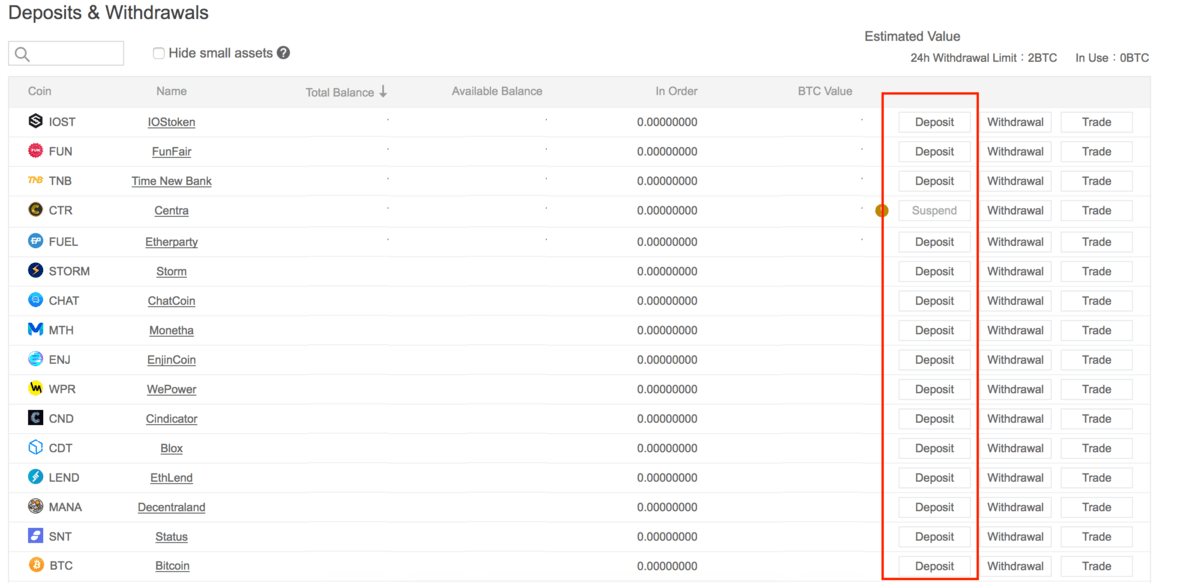The width and height of the screenshot is (1200, 583).
Task: Click the MTH In Order value
Action: (x=667, y=330)
